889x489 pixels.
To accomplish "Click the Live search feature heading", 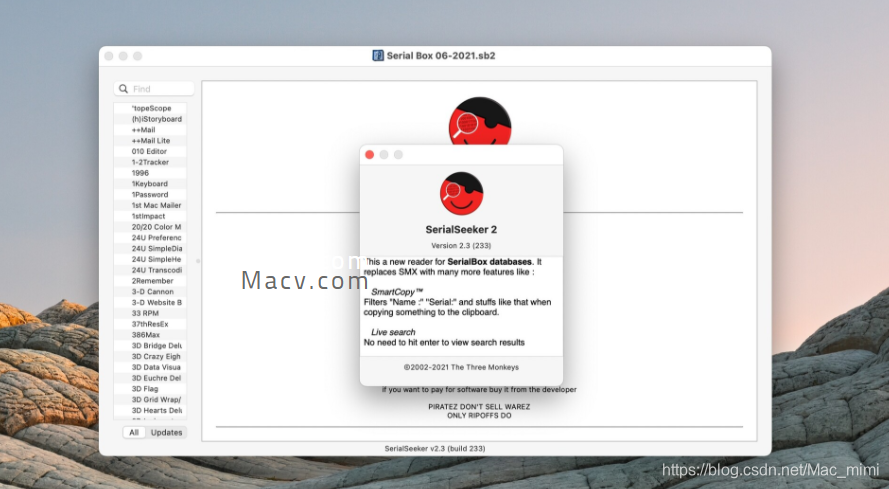I will (393, 332).
